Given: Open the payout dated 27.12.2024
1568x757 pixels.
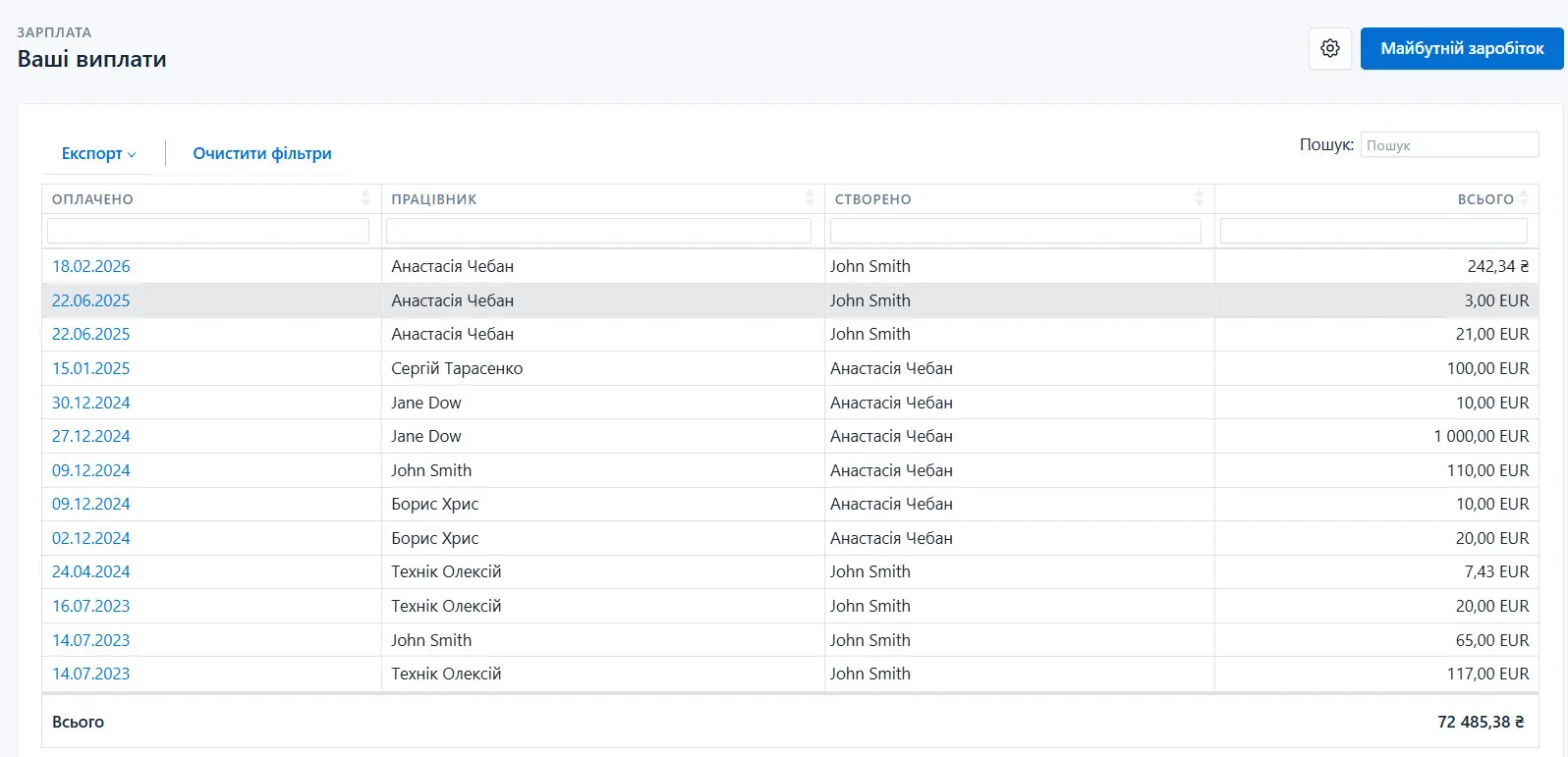Looking at the screenshot, I should pos(90,436).
